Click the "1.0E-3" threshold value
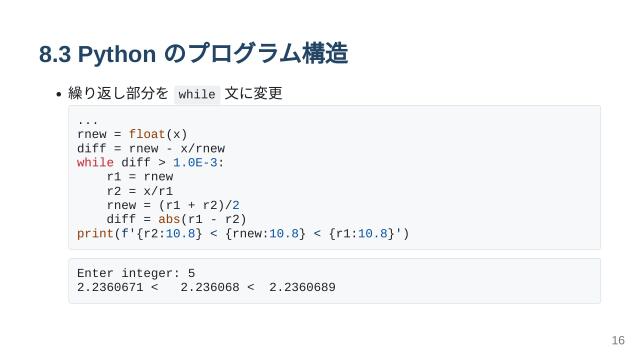The image size is (640, 360). (x=195, y=162)
